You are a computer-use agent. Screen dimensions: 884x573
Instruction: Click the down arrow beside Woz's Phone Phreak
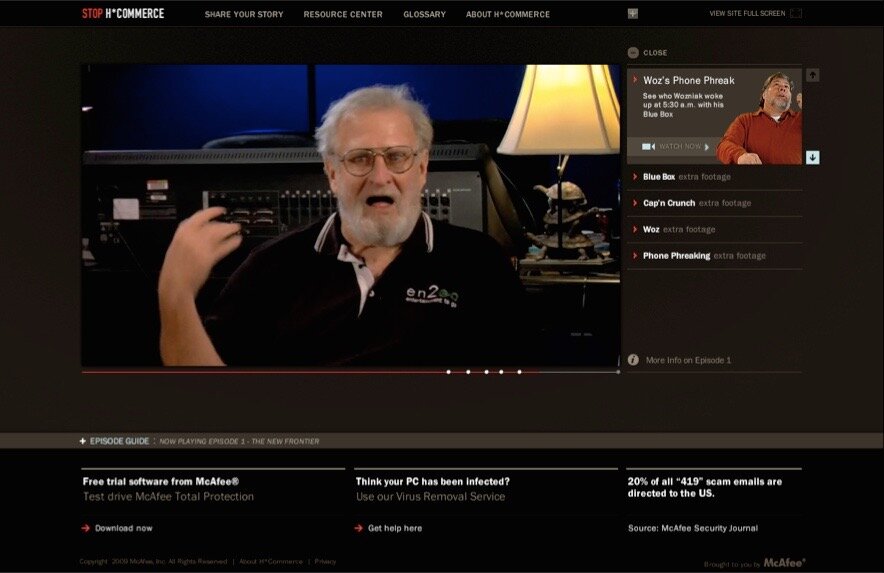click(812, 157)
